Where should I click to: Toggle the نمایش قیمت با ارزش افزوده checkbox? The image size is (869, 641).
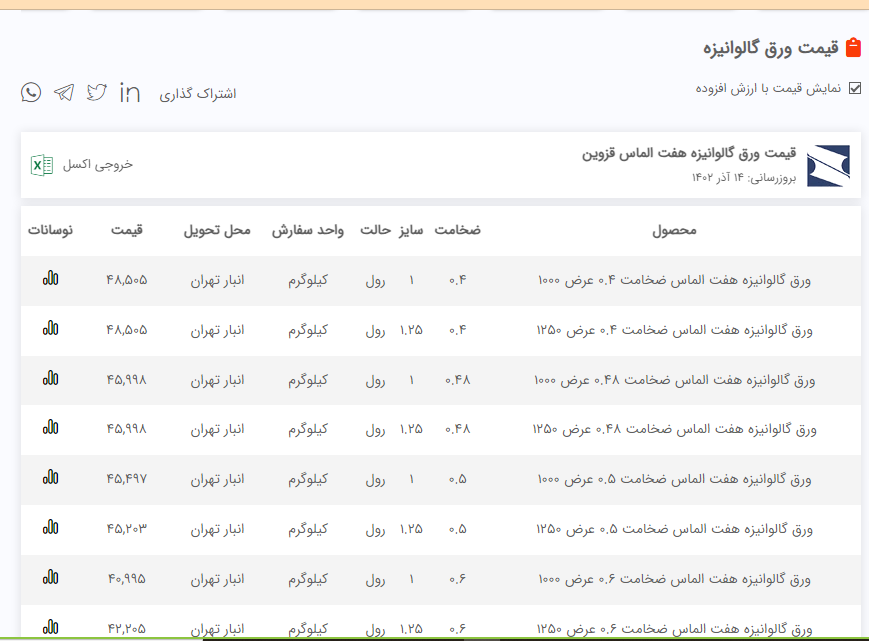click(x=854, y=88)
